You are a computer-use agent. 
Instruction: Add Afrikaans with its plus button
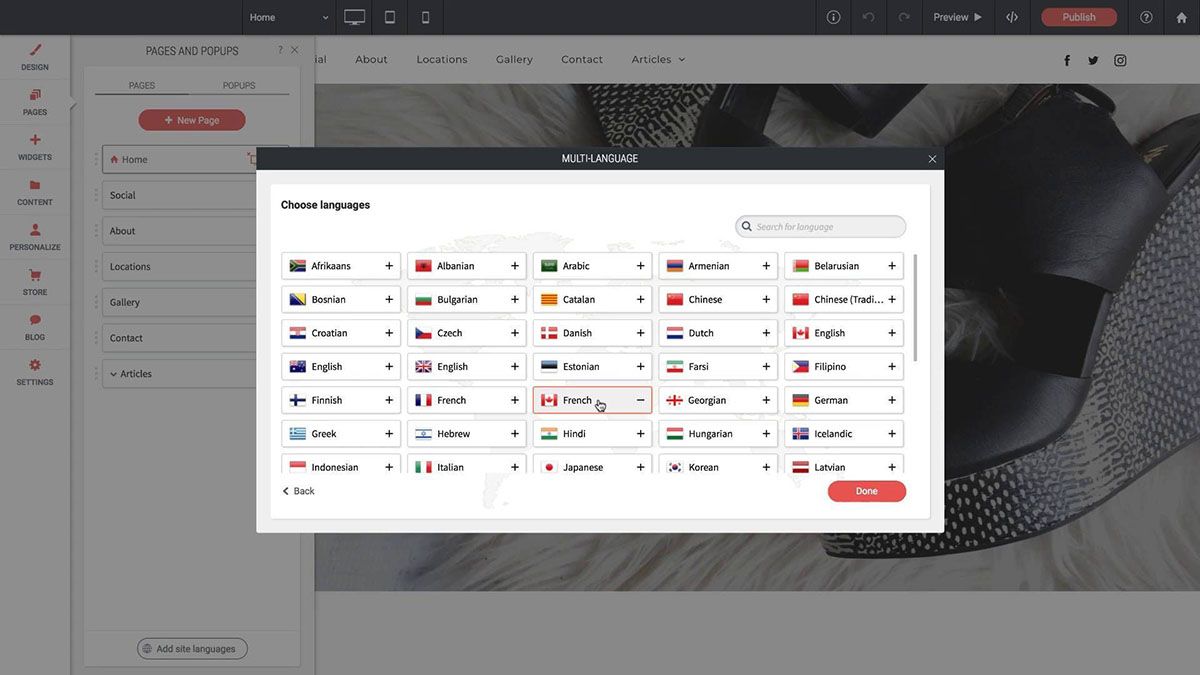click(x=389, y=266)
